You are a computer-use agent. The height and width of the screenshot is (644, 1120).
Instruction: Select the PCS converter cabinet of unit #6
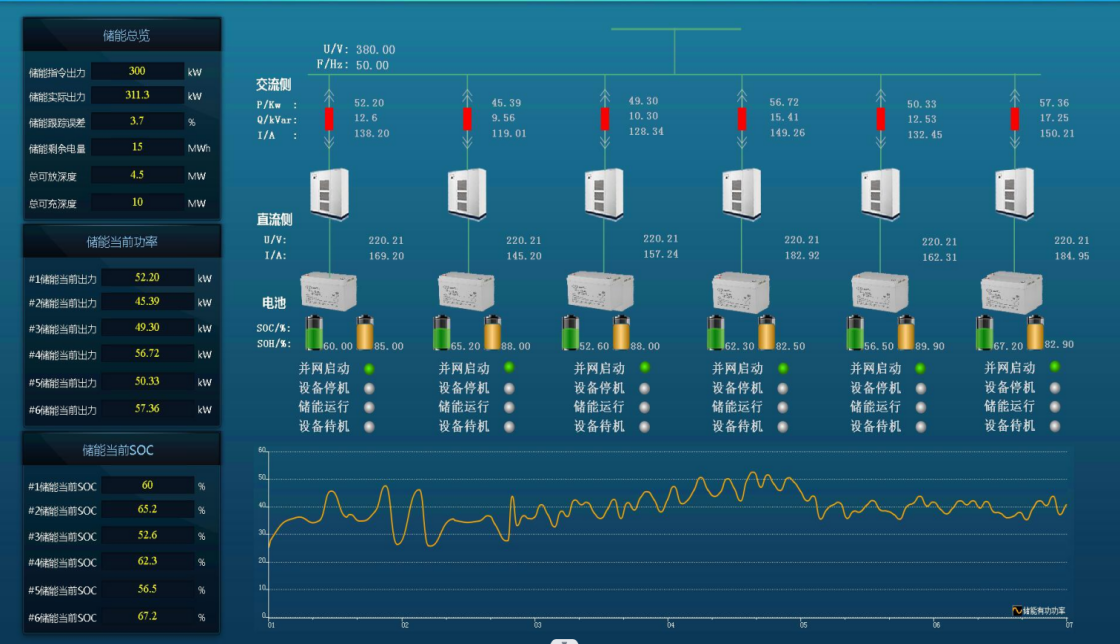pos(1014,193)
